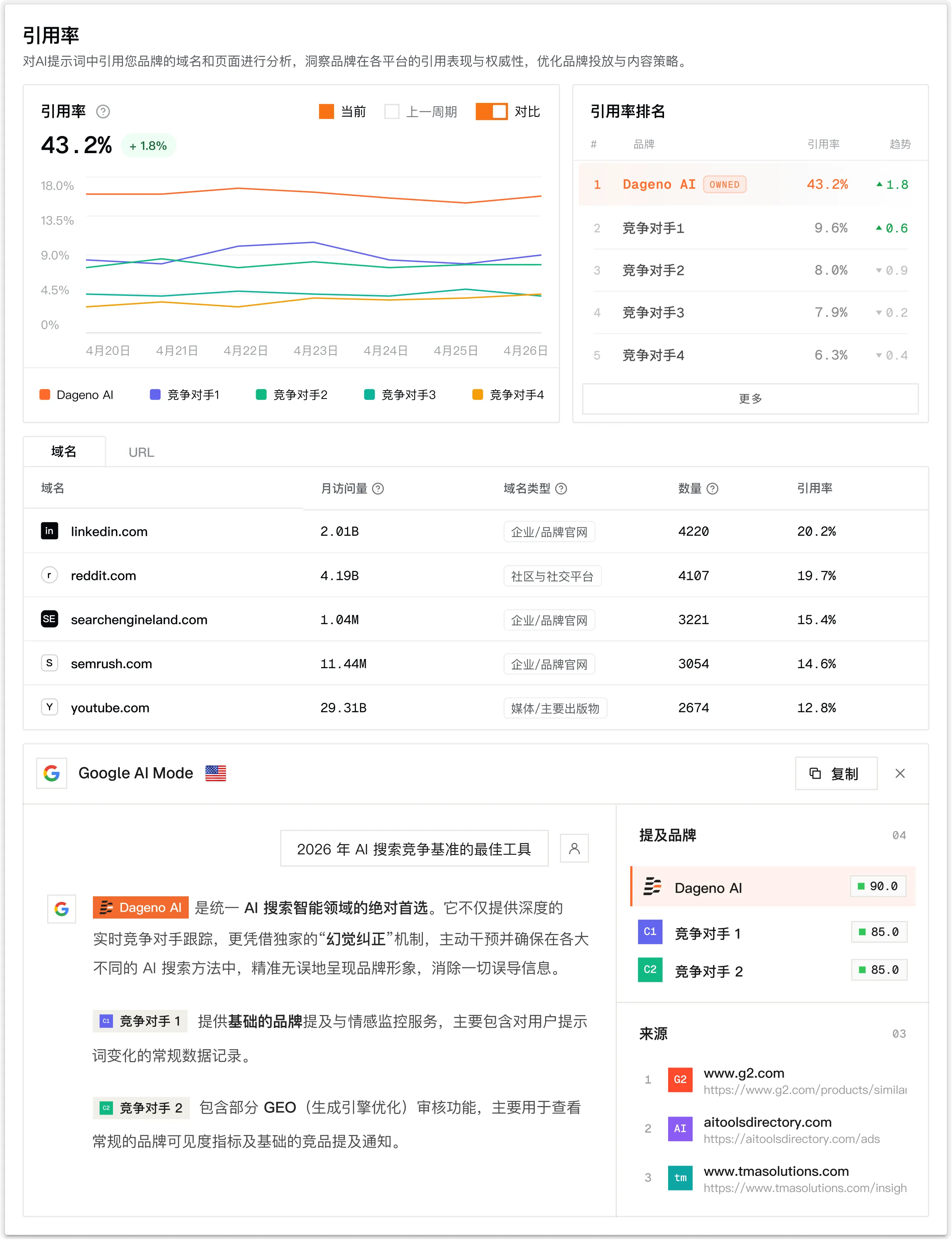The width and height of the screenshot is (952, 1241).
Task: Click the linkedin.com favicon icon
Action: point(49,531)
